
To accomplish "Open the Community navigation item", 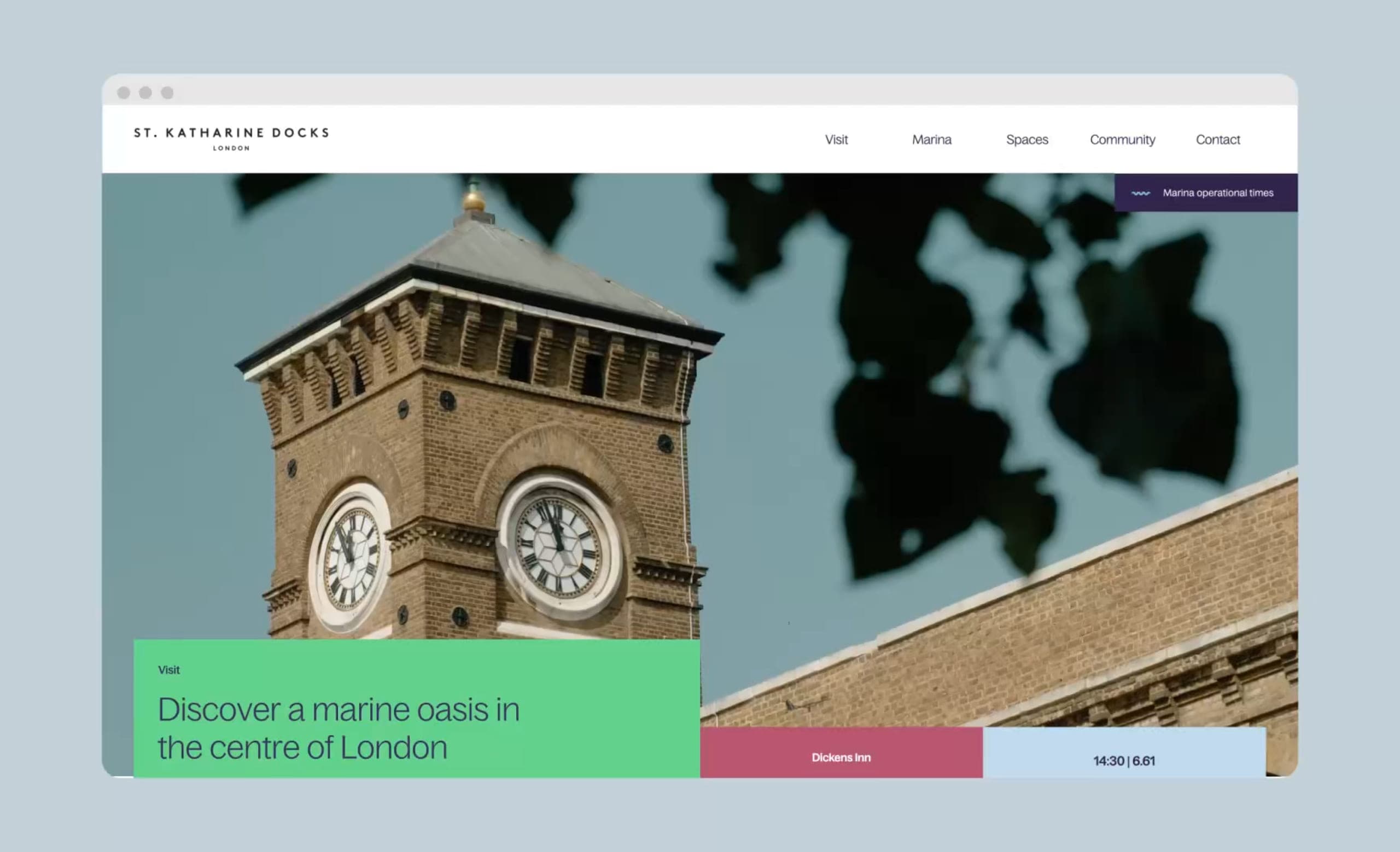I will (1122, 140).
